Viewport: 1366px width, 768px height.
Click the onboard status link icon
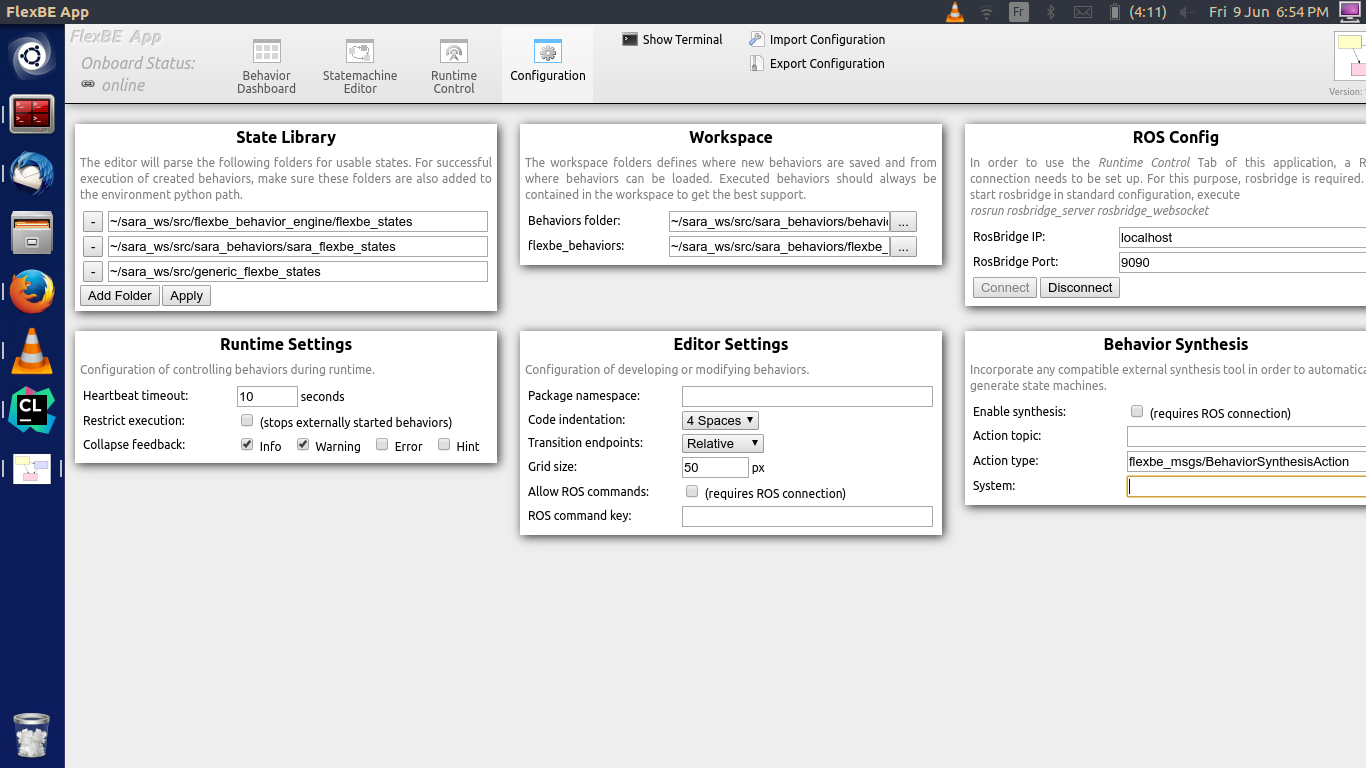click(88, 85)
